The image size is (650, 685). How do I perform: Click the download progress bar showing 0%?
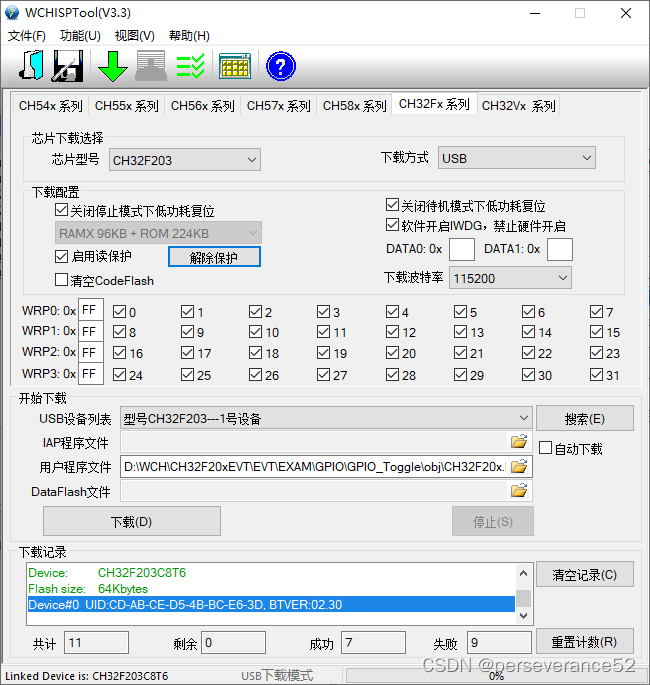click(496, 675)
